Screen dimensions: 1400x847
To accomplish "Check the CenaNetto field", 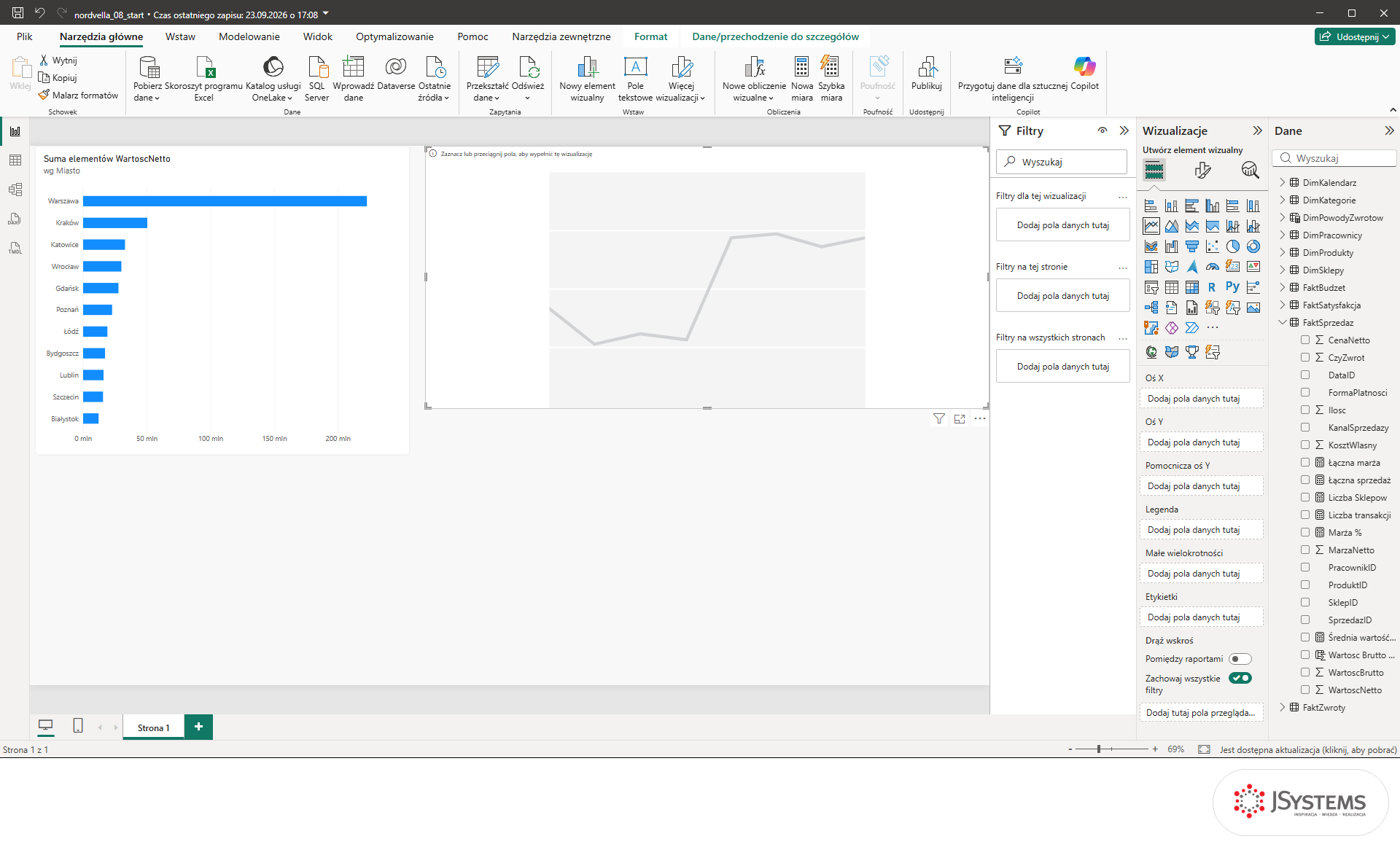I will [x=1305, y=340].
